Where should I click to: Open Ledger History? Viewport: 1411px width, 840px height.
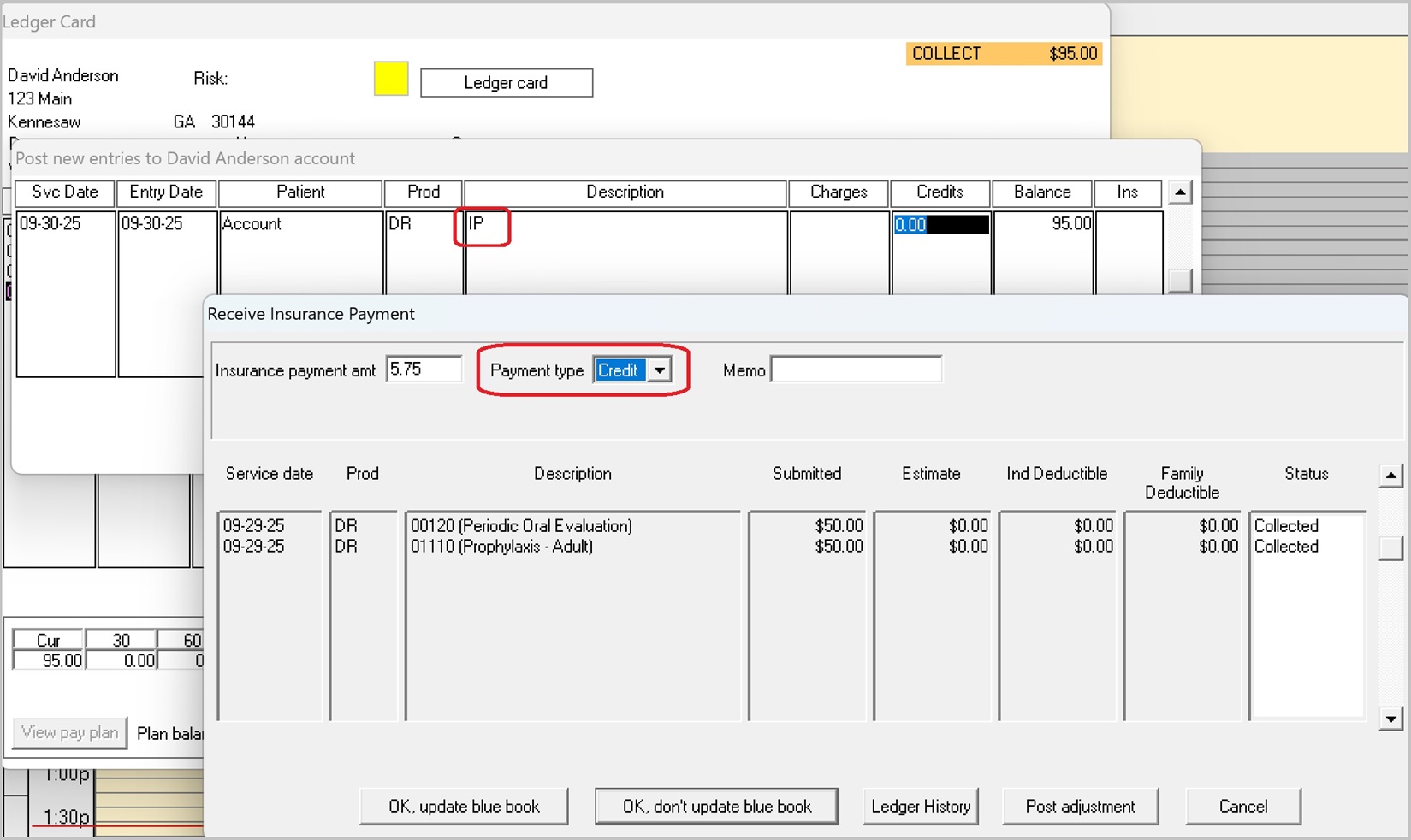[921, 807]
